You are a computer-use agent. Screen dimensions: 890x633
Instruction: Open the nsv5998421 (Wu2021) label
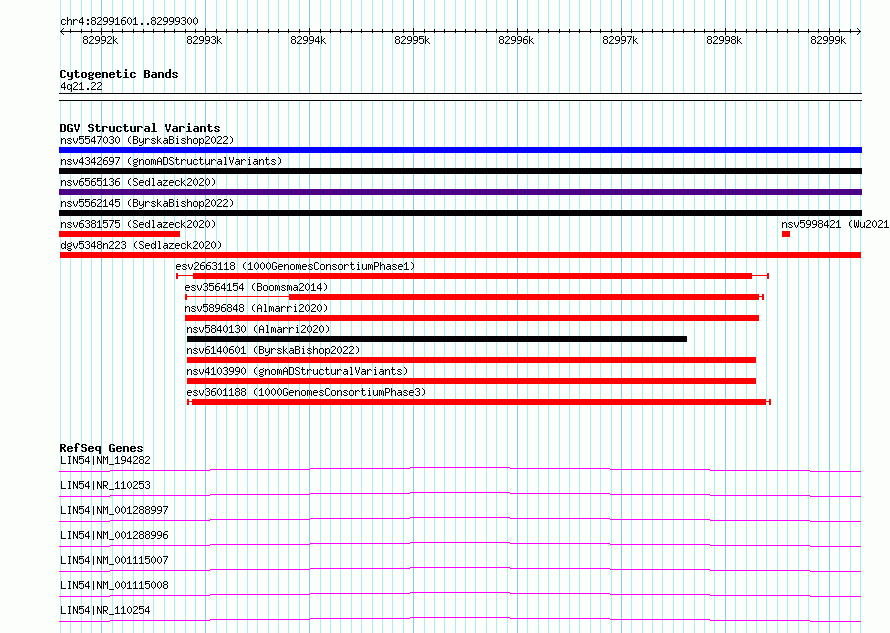click(x=835, y=224)
